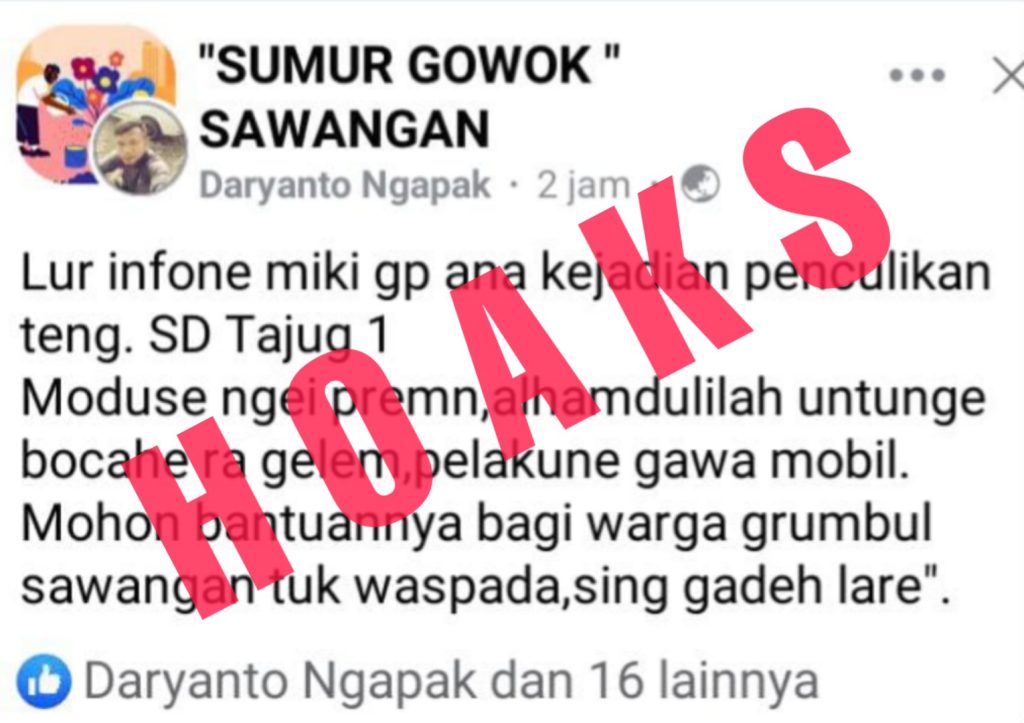Dismiss the post with the X icon
This screenshot has height=723, width=1024.
point(1009,74)
